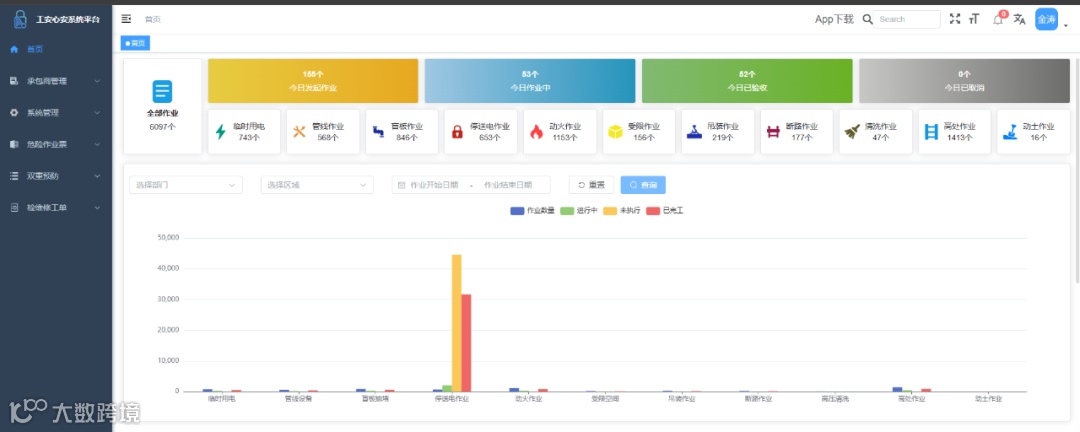
Task: Click the 盲板作业 pipe icon
Action: pos(378,132)
